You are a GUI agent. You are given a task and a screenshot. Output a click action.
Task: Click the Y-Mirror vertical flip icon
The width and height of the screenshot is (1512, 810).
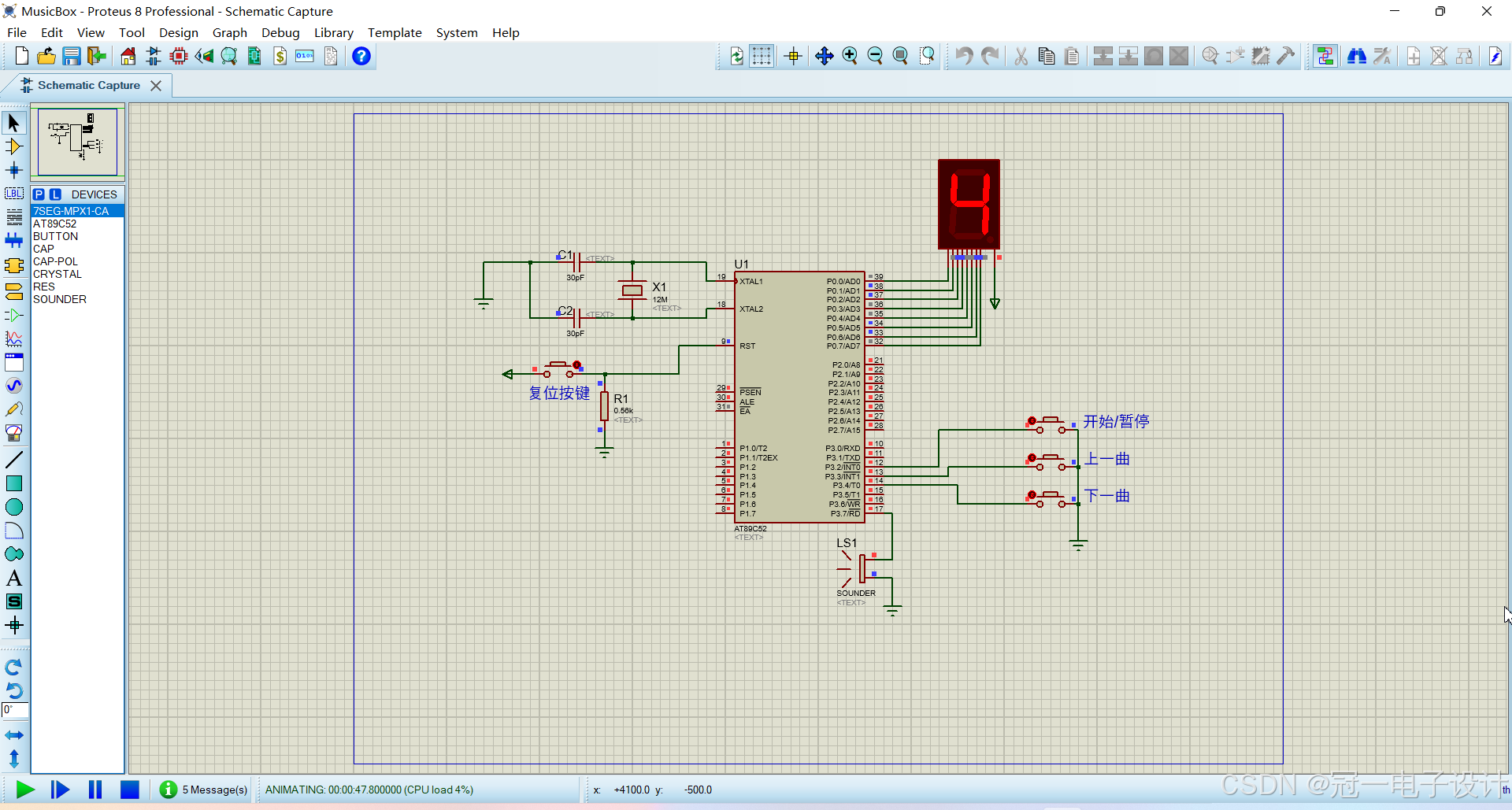[14, 759]
